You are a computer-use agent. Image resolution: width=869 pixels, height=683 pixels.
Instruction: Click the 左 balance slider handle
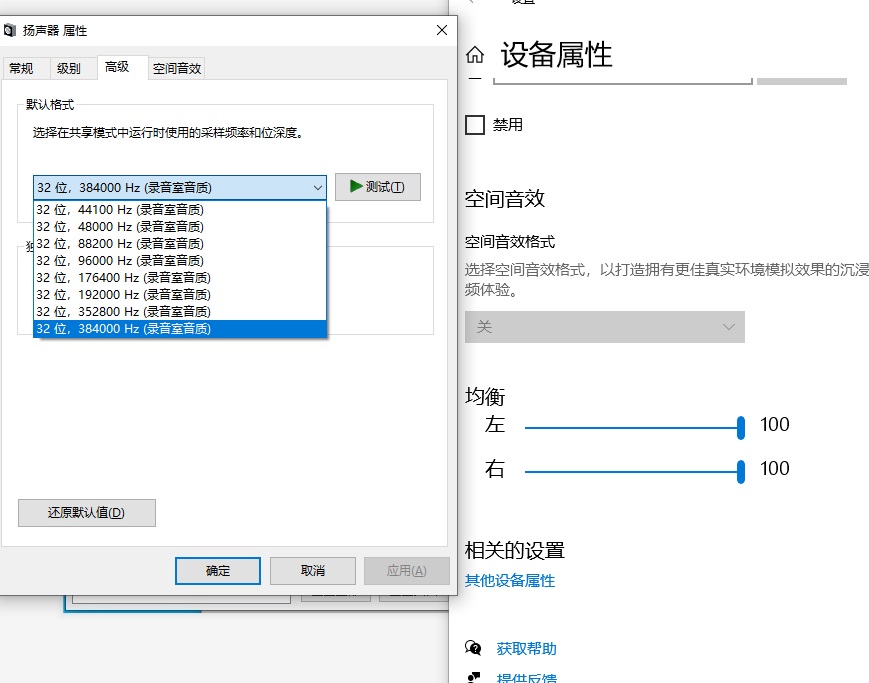click(x=741, y=427)
